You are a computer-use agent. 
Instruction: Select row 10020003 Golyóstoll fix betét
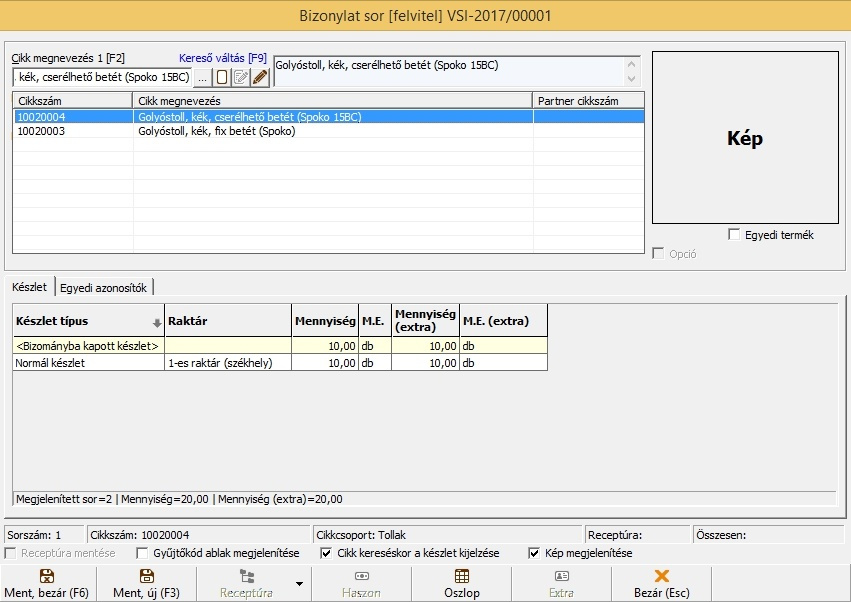(216, 131)
